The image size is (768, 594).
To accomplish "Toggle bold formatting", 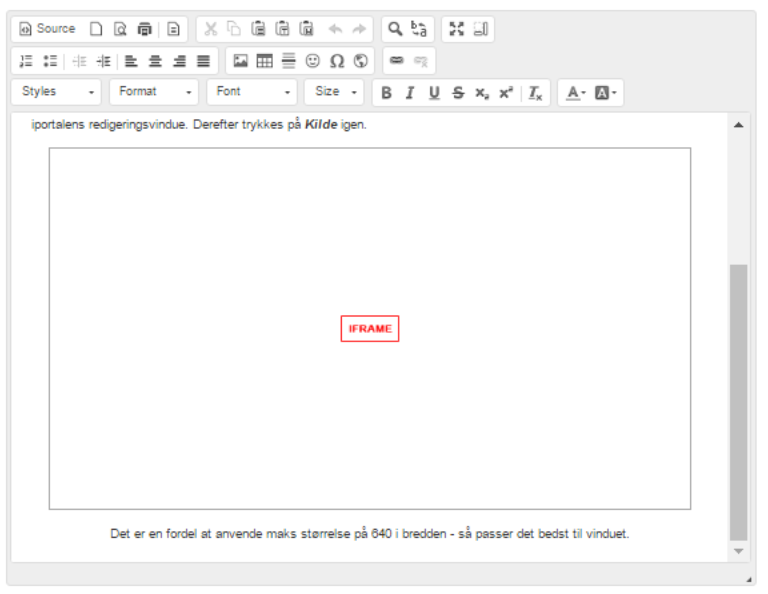I will pos(386,93).
